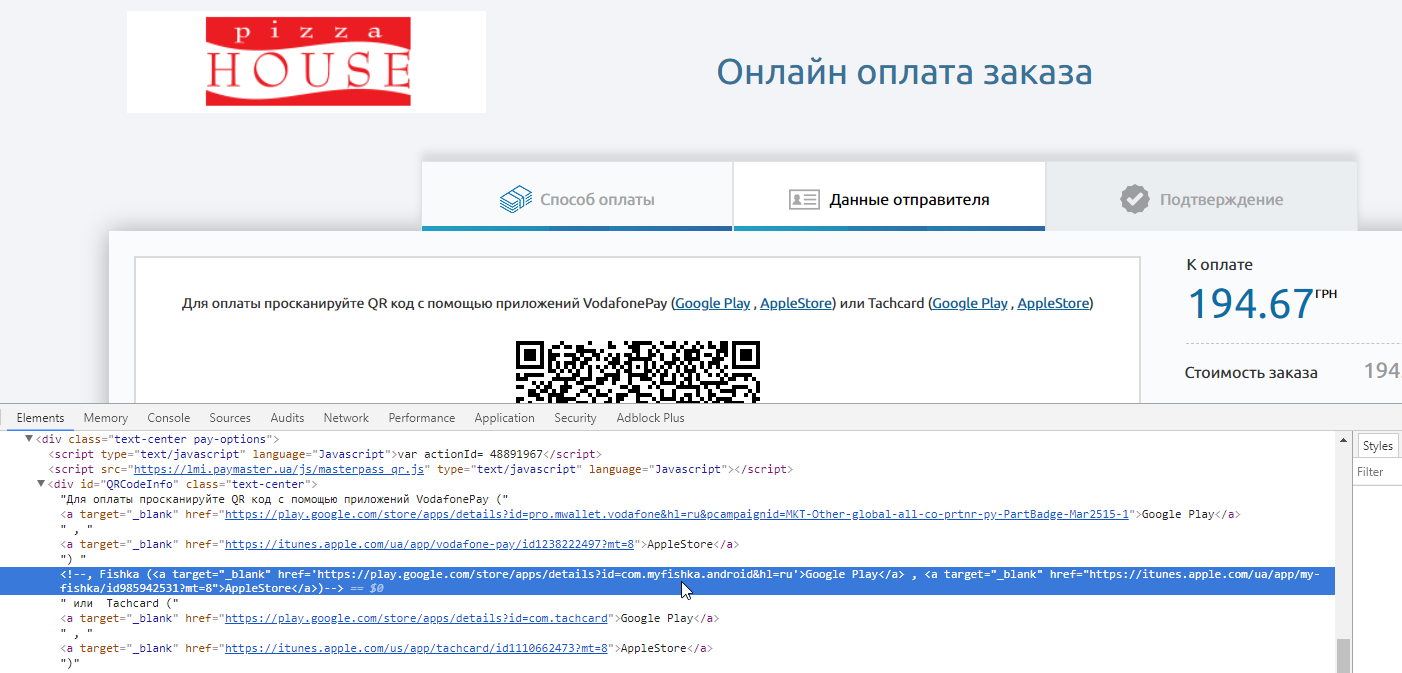Click the checkmark badge icon beside Подтверждение
The height and width of the screenshot is (673, 1402).
pyautogui.click(x=1134, y=199)
